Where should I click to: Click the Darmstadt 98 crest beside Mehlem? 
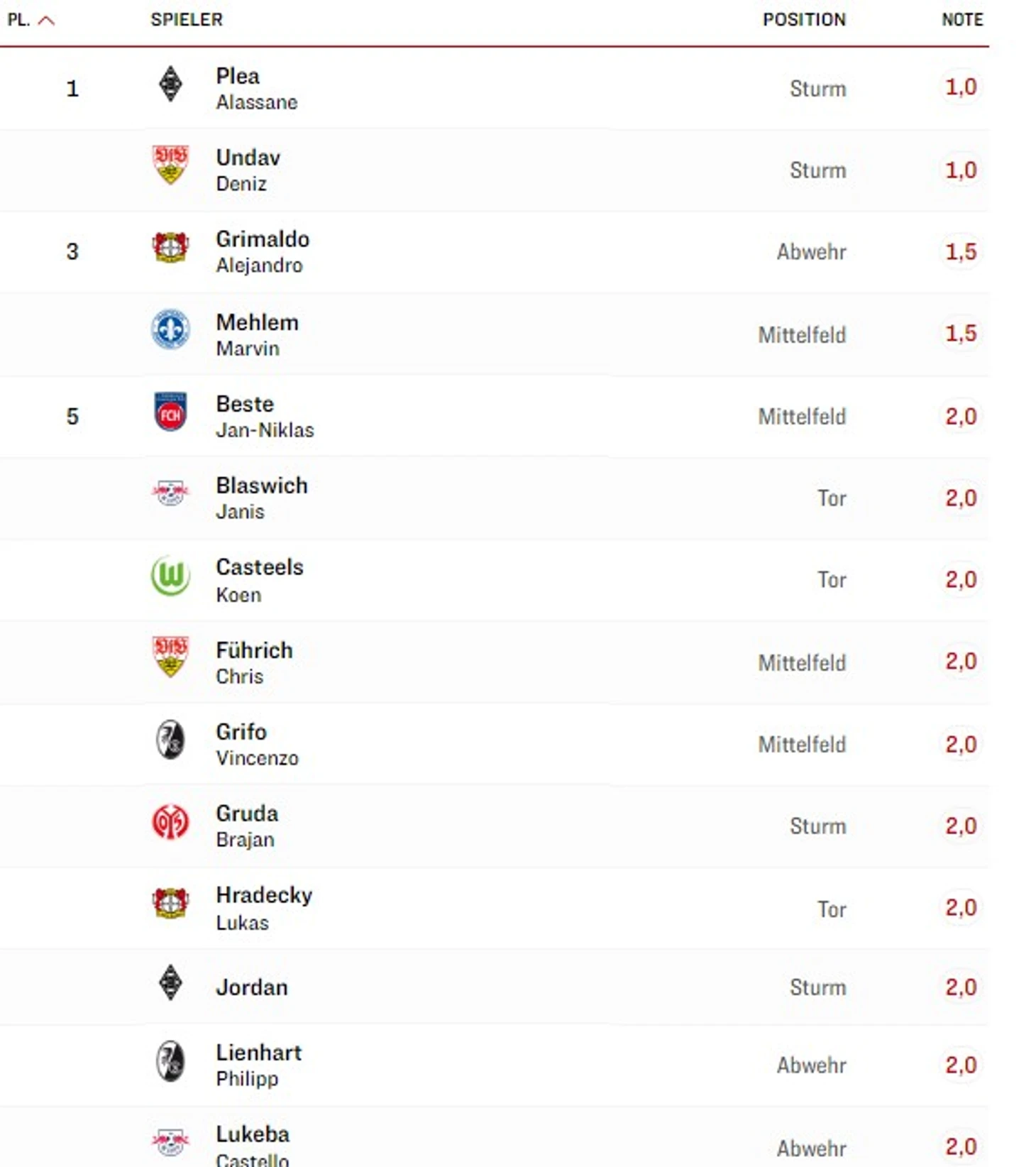click(x=170, y=330)
